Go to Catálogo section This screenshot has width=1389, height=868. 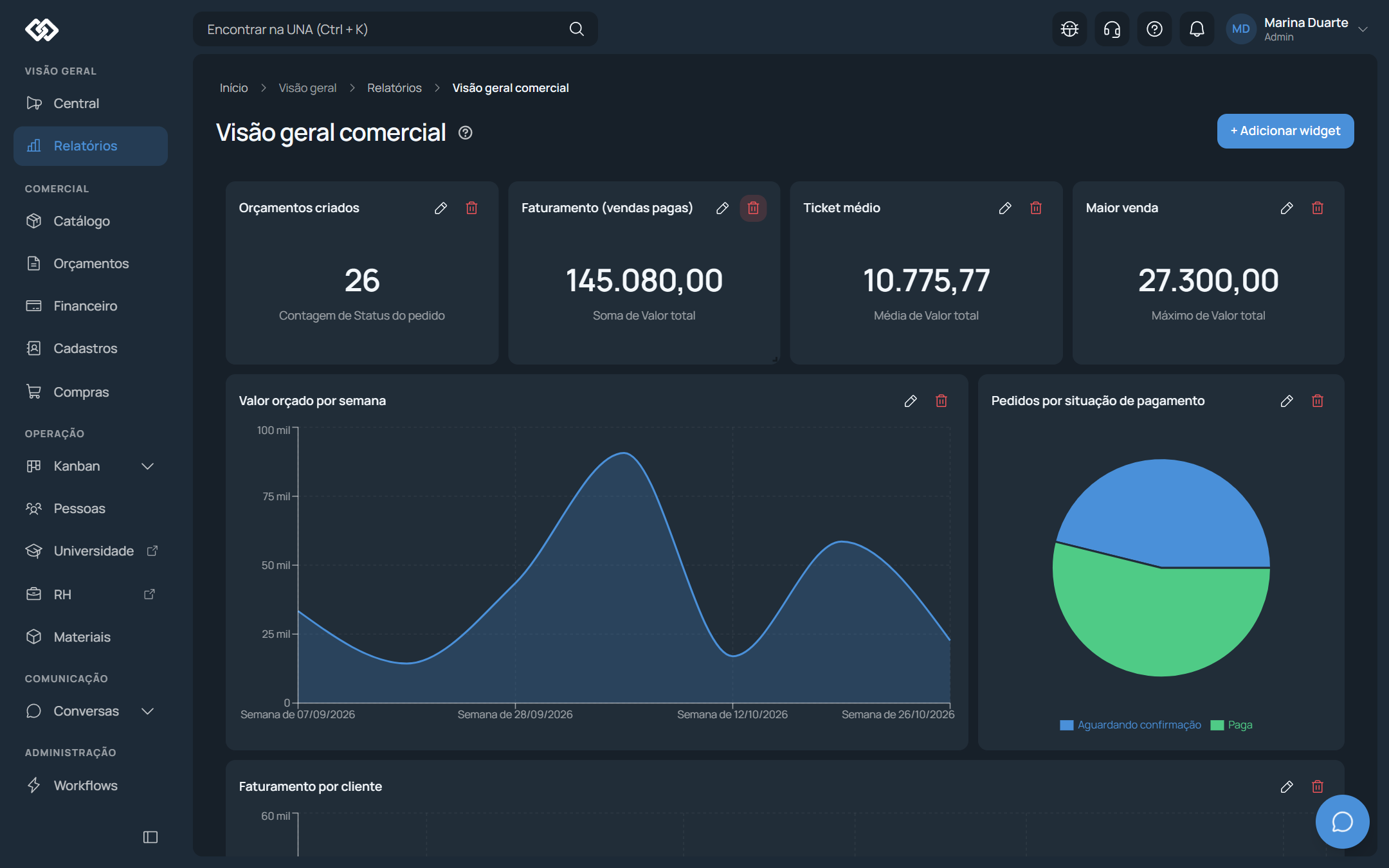click(x=91, y=221)
